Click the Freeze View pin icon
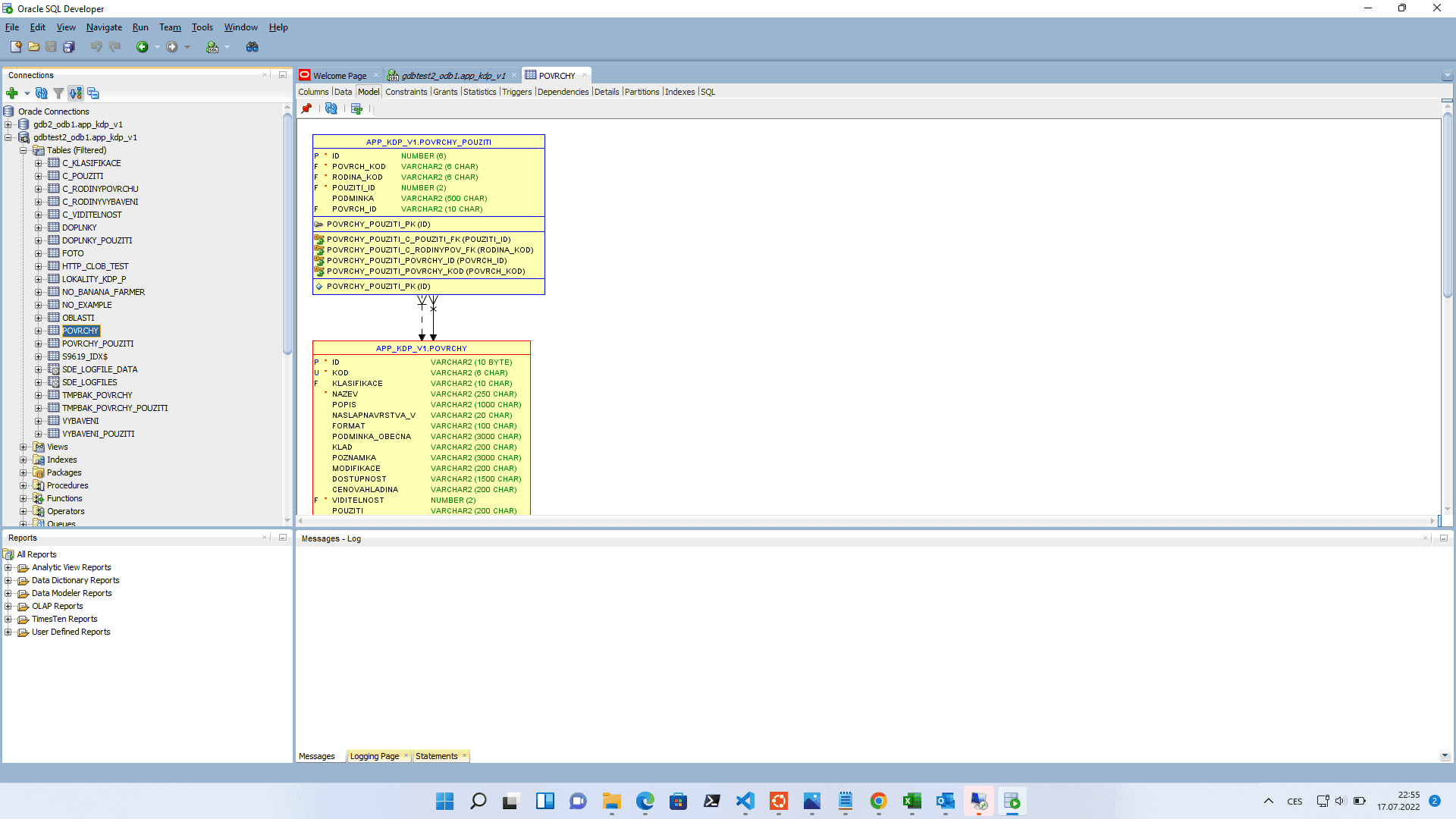Viewport: 1456px width, 819px height. (x=306, y=108)
